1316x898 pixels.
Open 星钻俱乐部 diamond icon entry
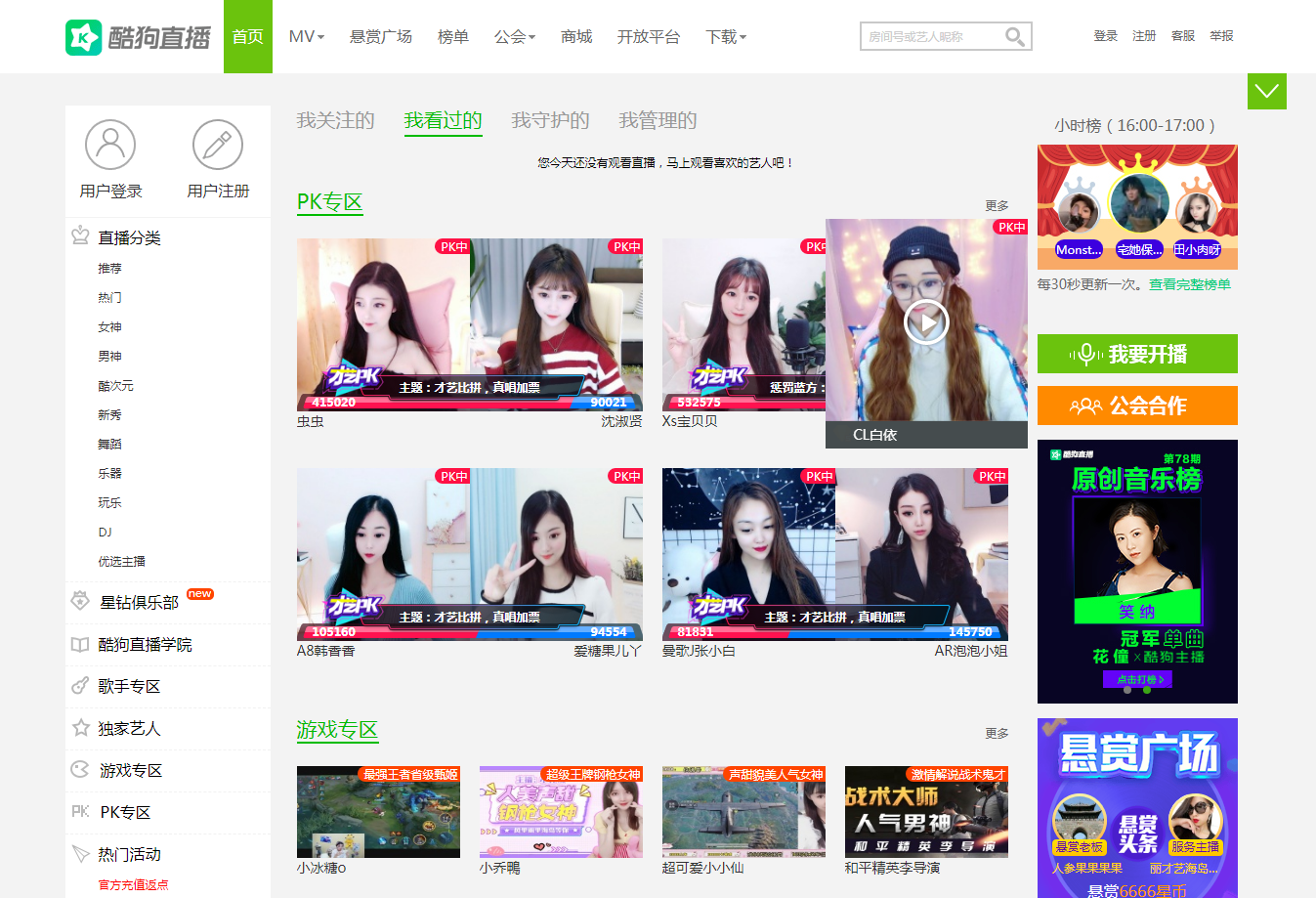point(80,601)
